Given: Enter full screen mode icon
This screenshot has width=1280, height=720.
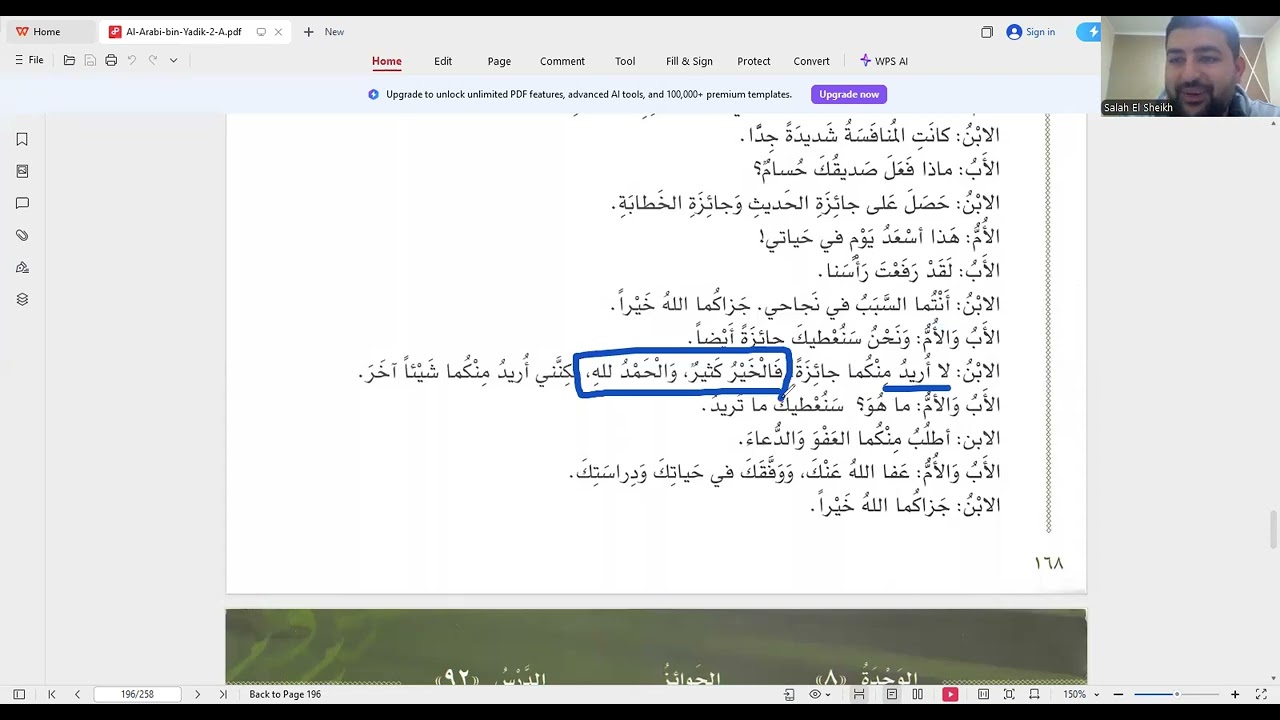Looking at the screenshot, I should tap(1263, 694).
